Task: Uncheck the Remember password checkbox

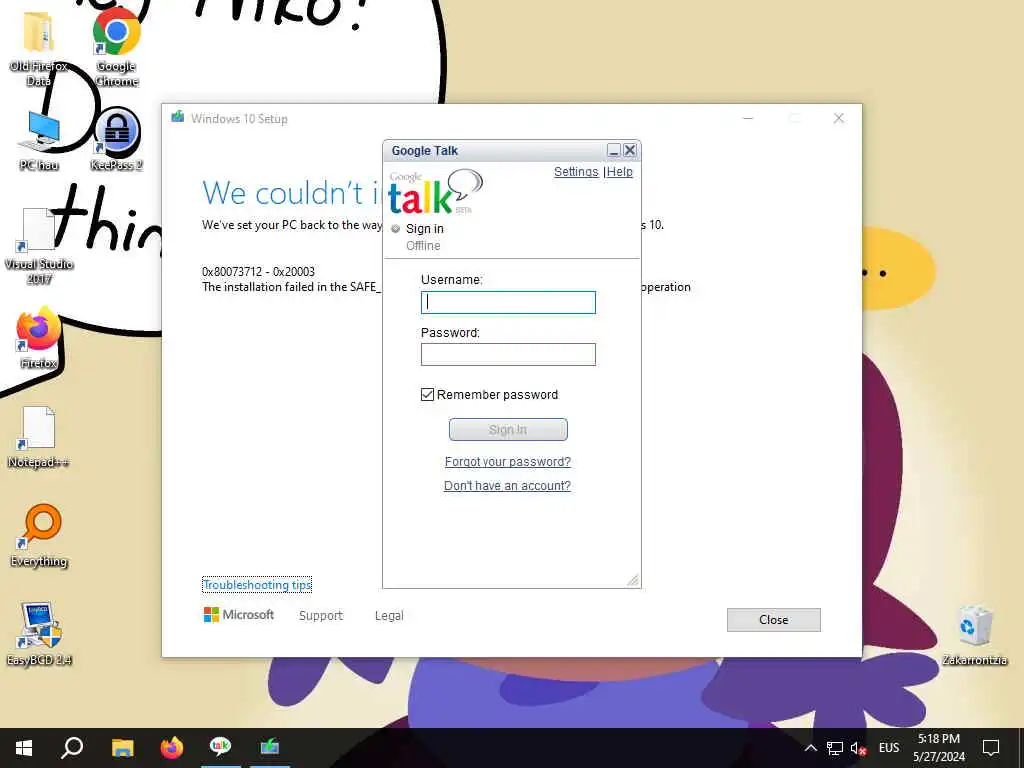Action: (427, 394)
